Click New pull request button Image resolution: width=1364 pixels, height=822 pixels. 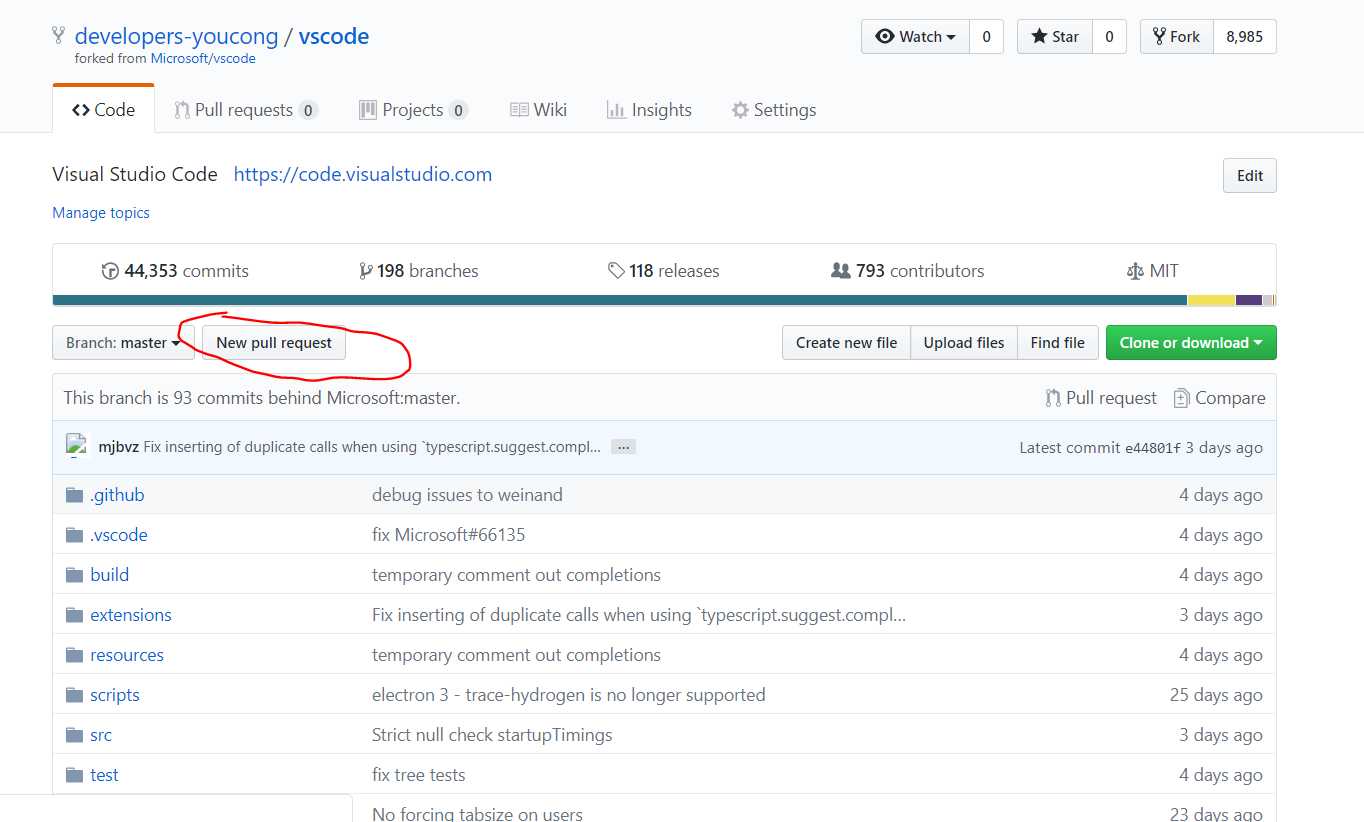pos(274,342)
